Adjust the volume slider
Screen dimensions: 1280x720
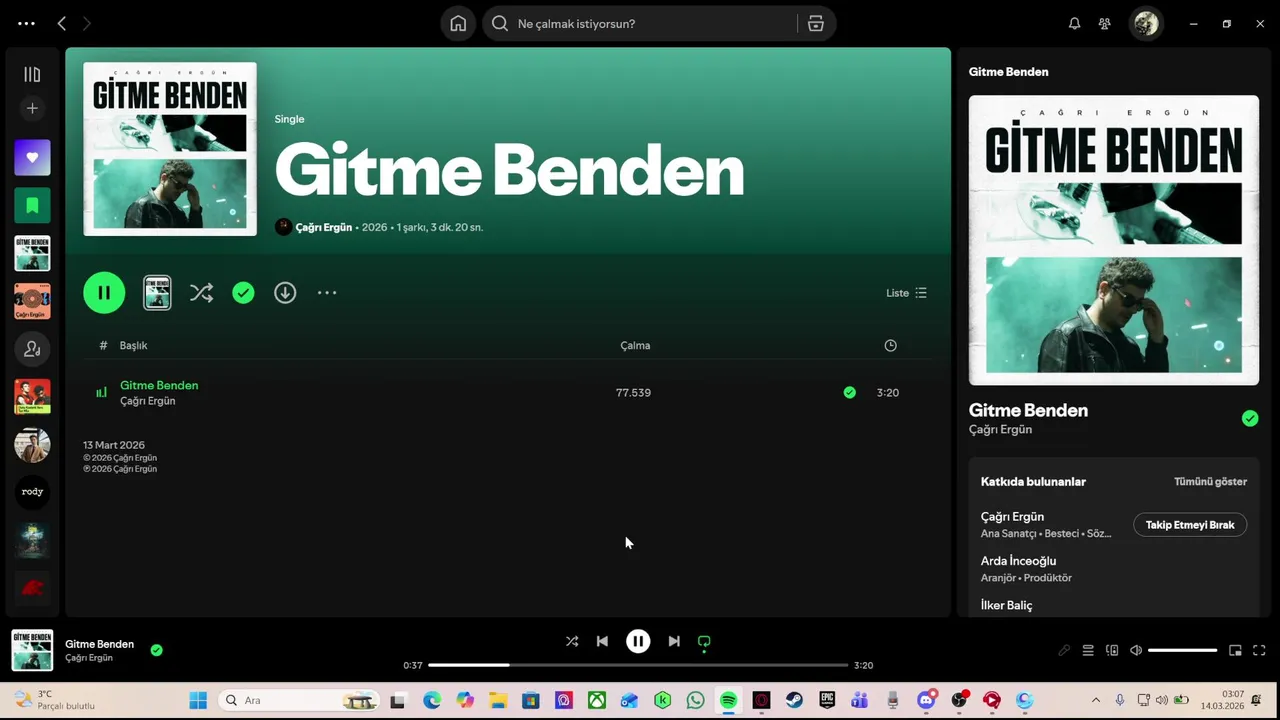click(1182, 650)
